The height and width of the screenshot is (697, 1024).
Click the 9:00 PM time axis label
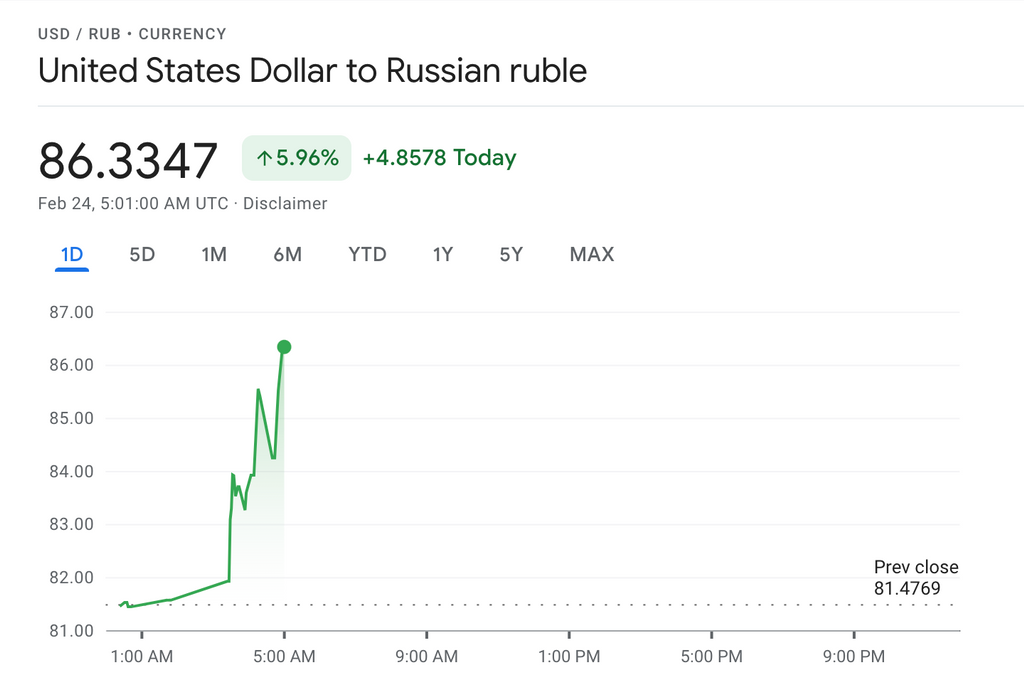[x=853, y=657]
